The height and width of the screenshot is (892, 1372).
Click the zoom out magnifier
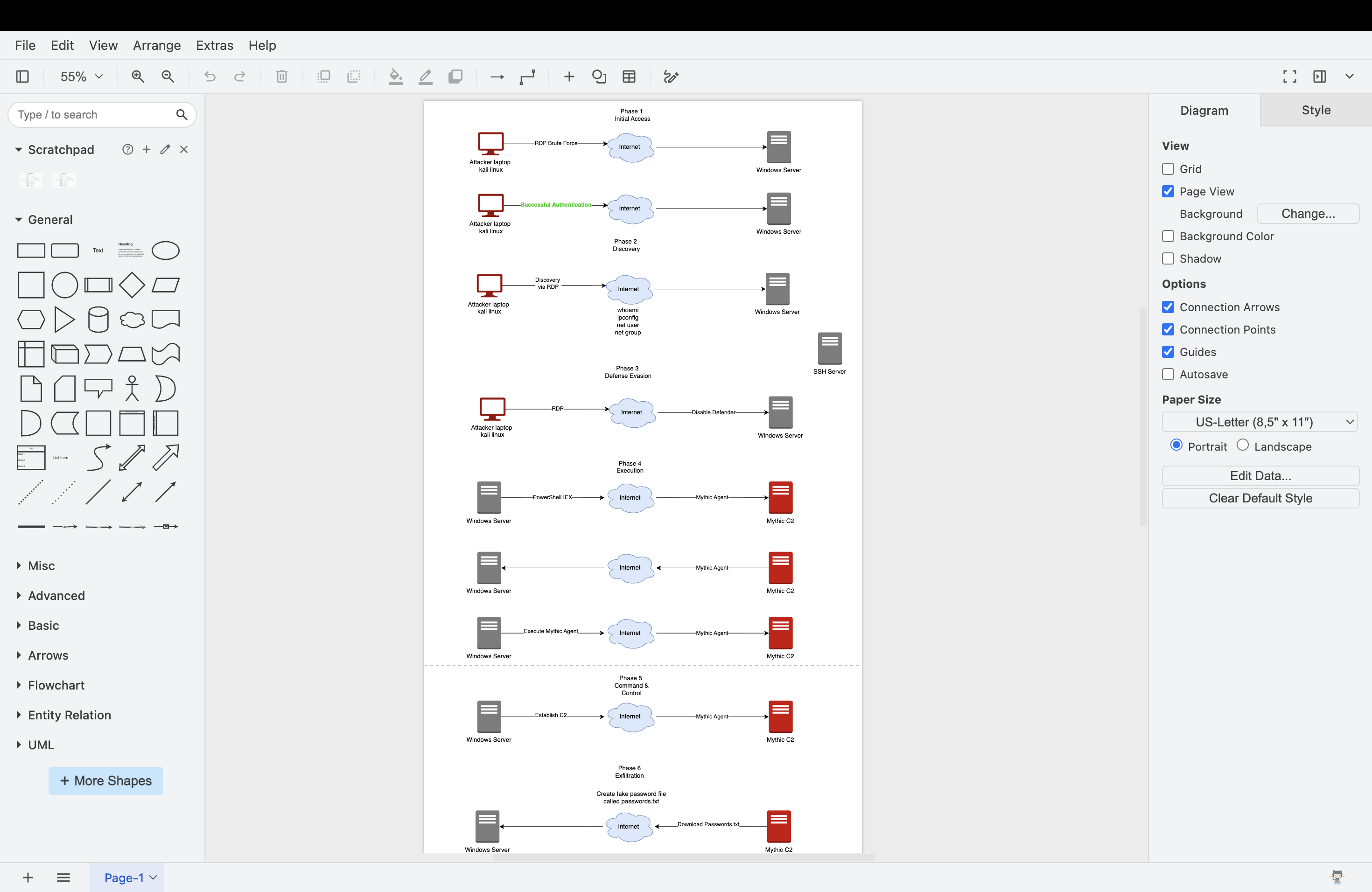coord(168,77)
